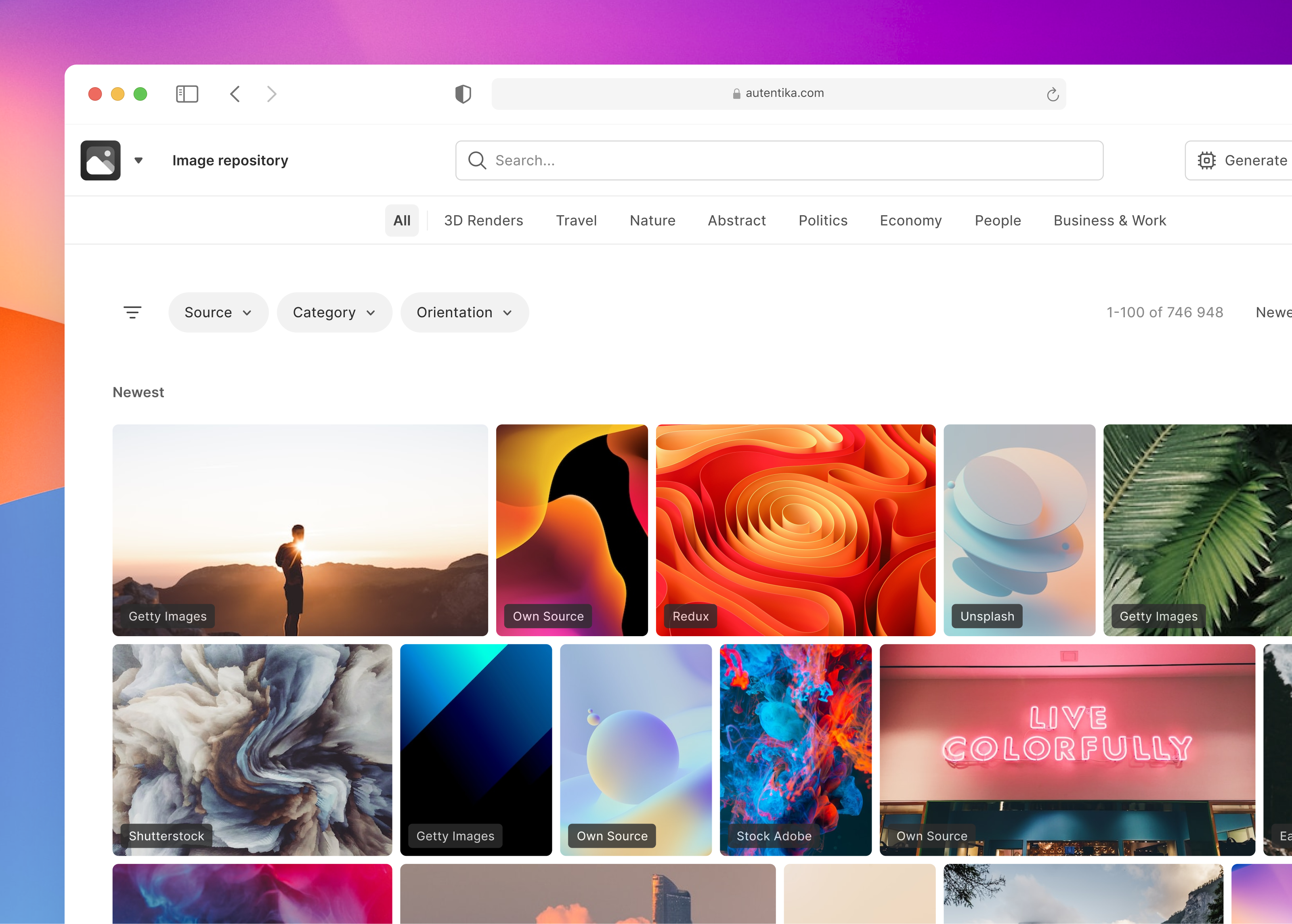Click the back navigation arrow
This screenshot has height=924, width=1292.
click(235, 94)
